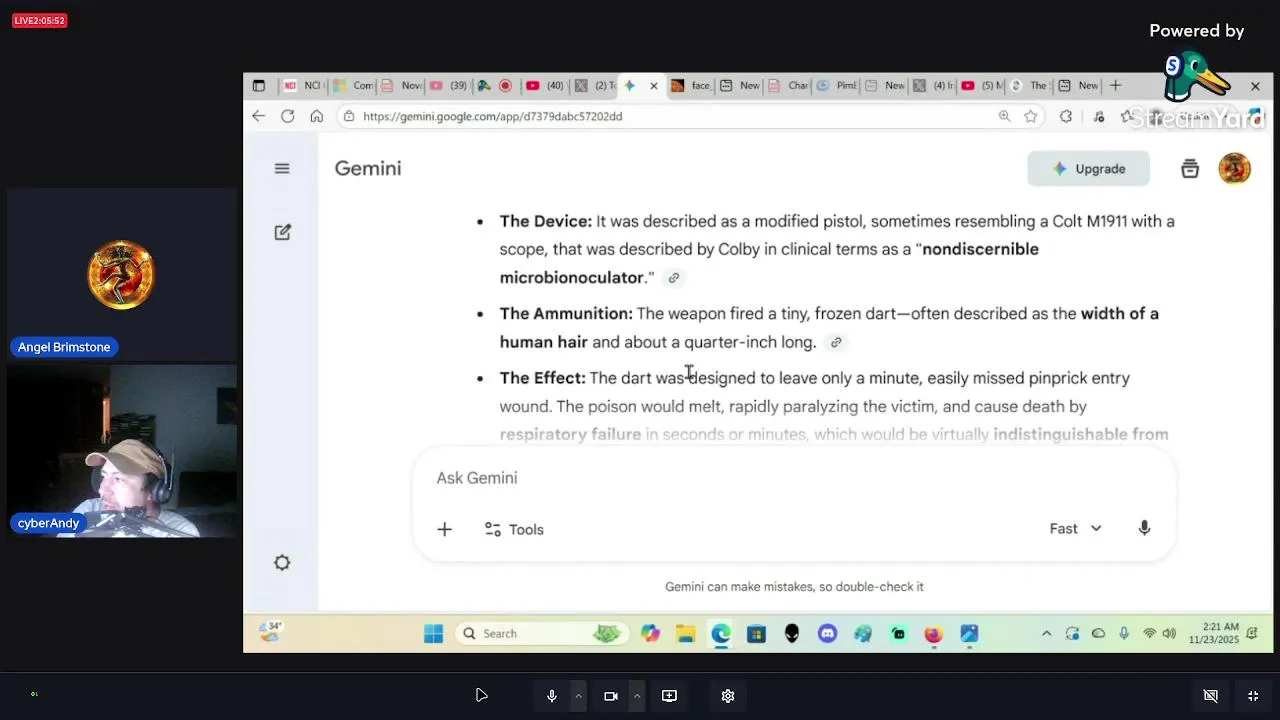
Task: Toggle the hide-video icon in bottom right
Action: point(1210,696)
